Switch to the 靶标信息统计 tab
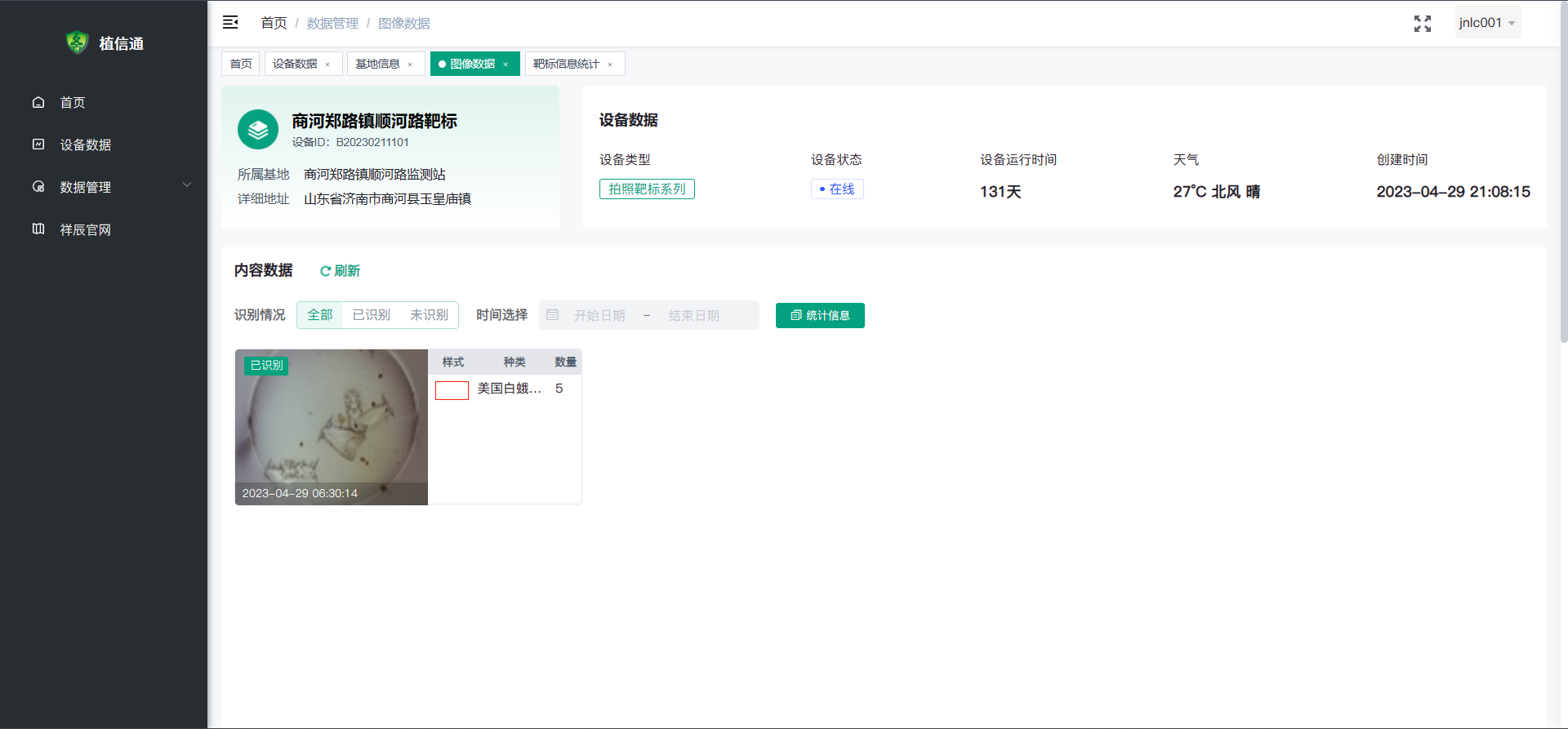The height and width of the screenshot is (729, 1568). (566, 64)
